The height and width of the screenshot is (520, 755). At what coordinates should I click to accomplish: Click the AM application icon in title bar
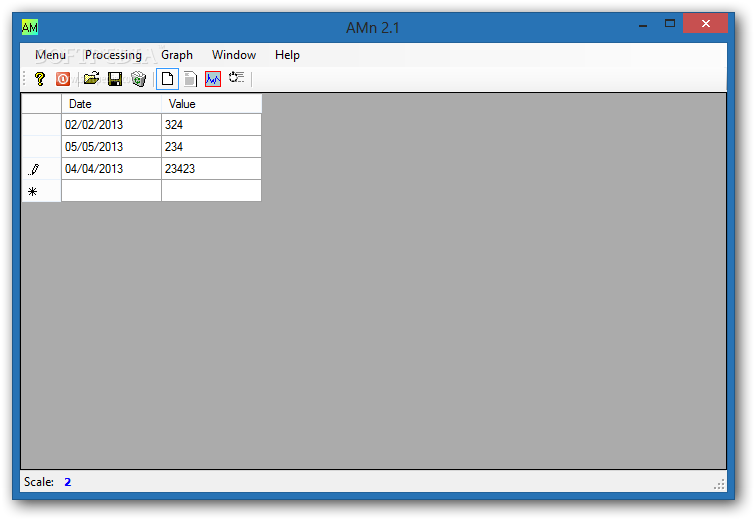30,26
